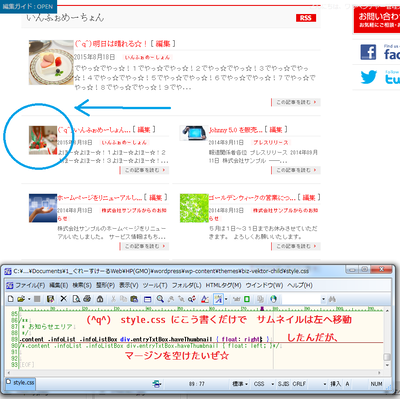Open the お問い合わせ contact banner
The height and width of the screenshot is (399, 400).
click(x=377, y=20)
